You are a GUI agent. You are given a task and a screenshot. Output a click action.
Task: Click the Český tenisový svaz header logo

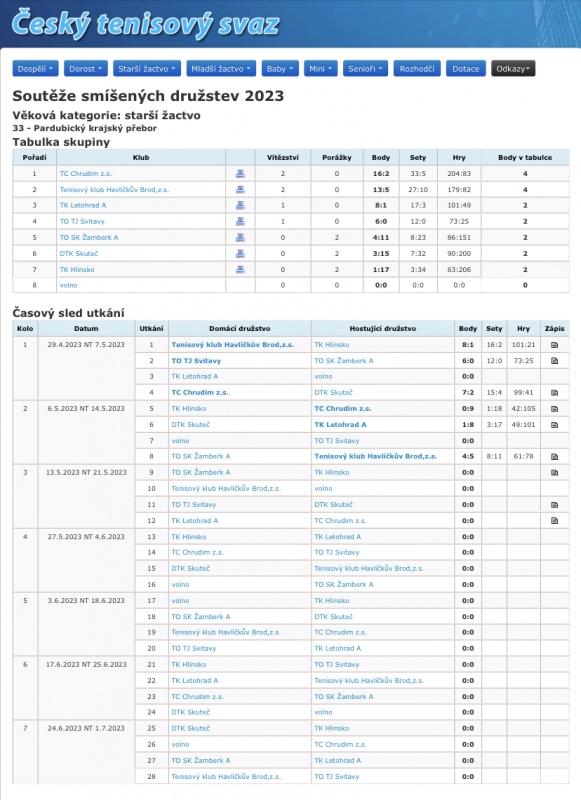coord(145,23)
